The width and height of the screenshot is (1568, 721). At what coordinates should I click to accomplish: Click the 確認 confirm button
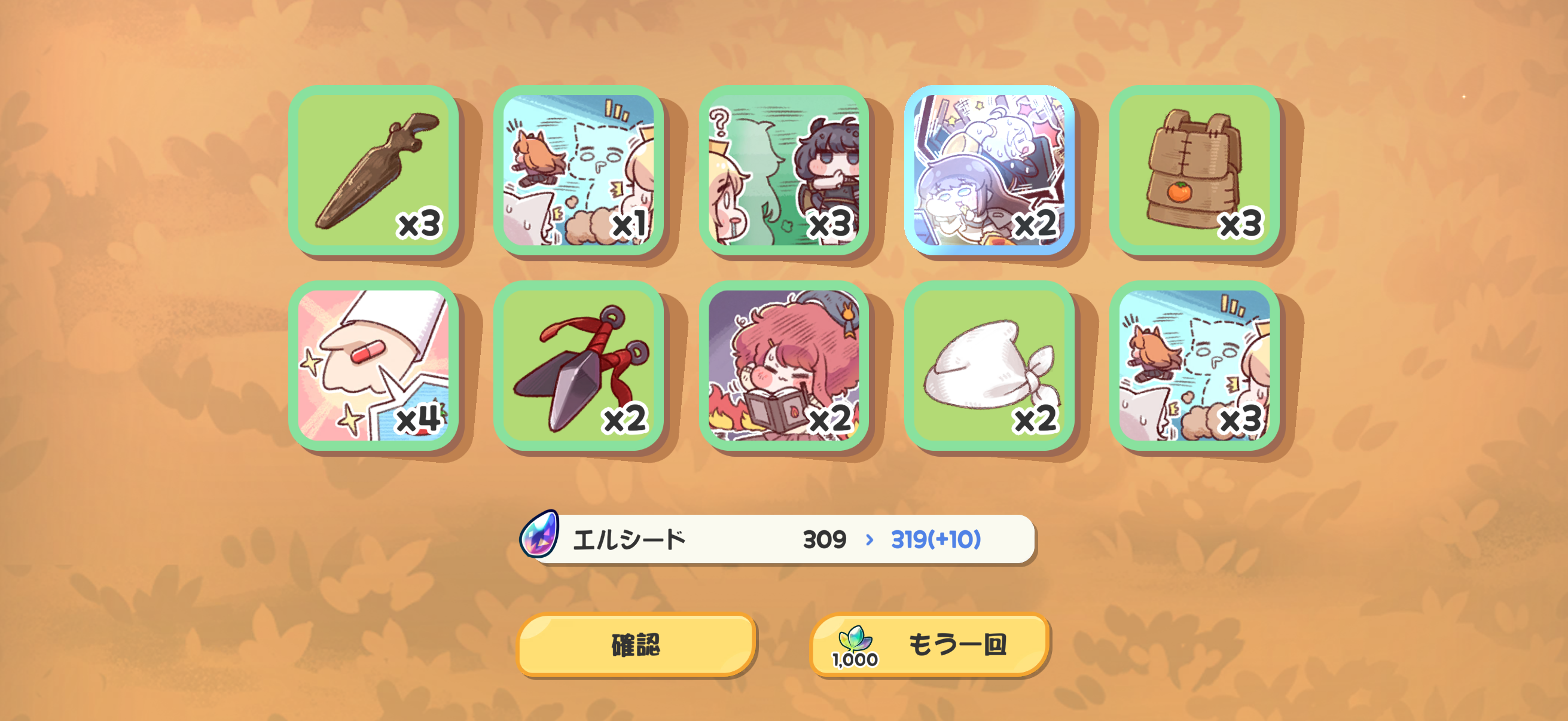point(636,645)
